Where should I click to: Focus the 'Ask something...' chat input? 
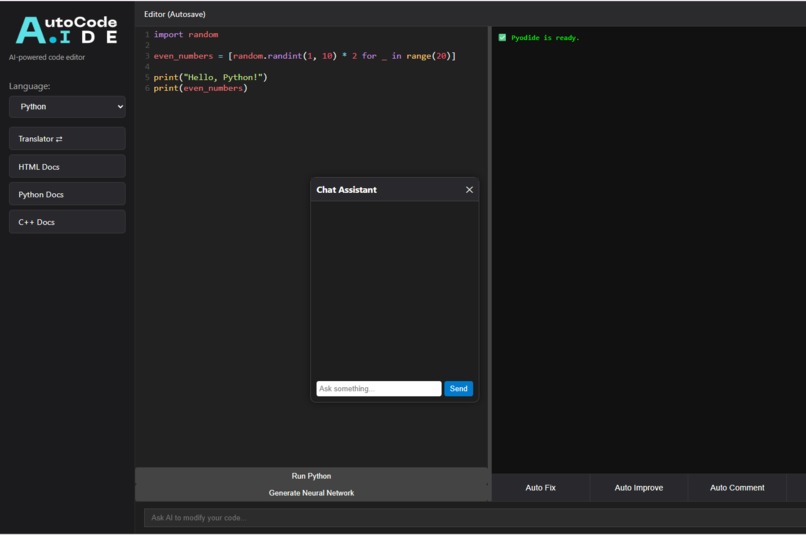tap(379, 389)
